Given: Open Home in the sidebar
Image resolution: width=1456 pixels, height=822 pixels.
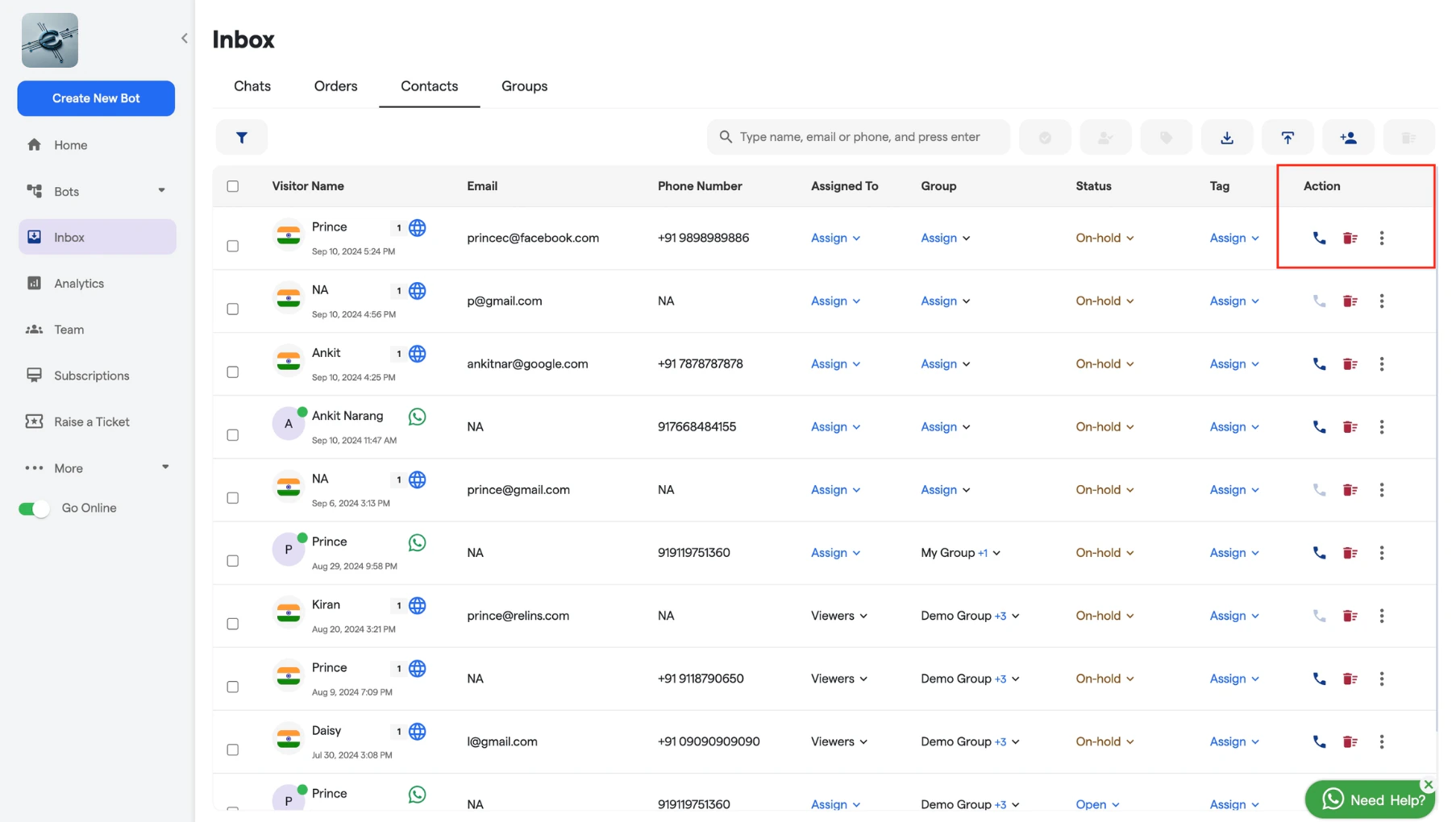Looking at the screenshot, I should click(97, 145).
